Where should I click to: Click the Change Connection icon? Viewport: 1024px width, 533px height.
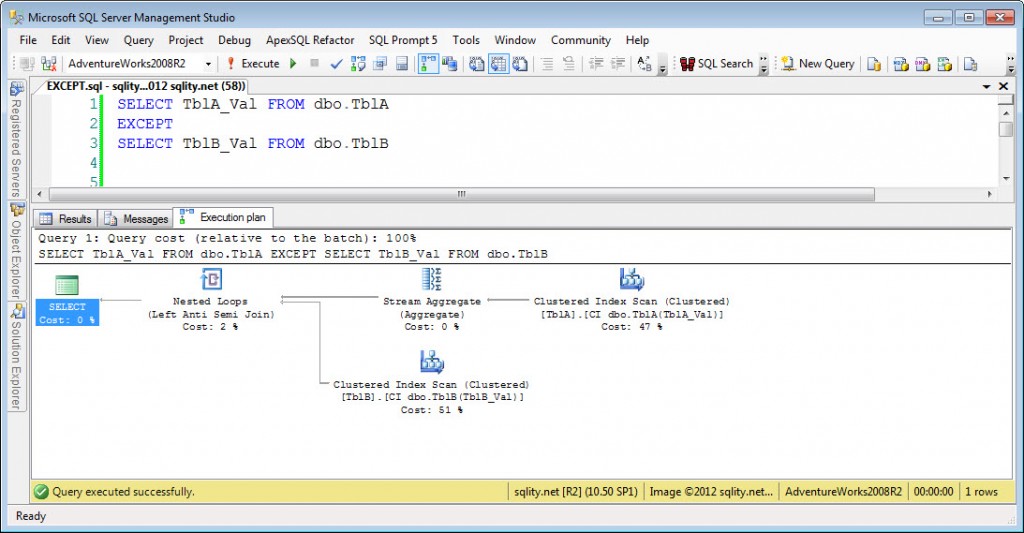tap(49, 63)
